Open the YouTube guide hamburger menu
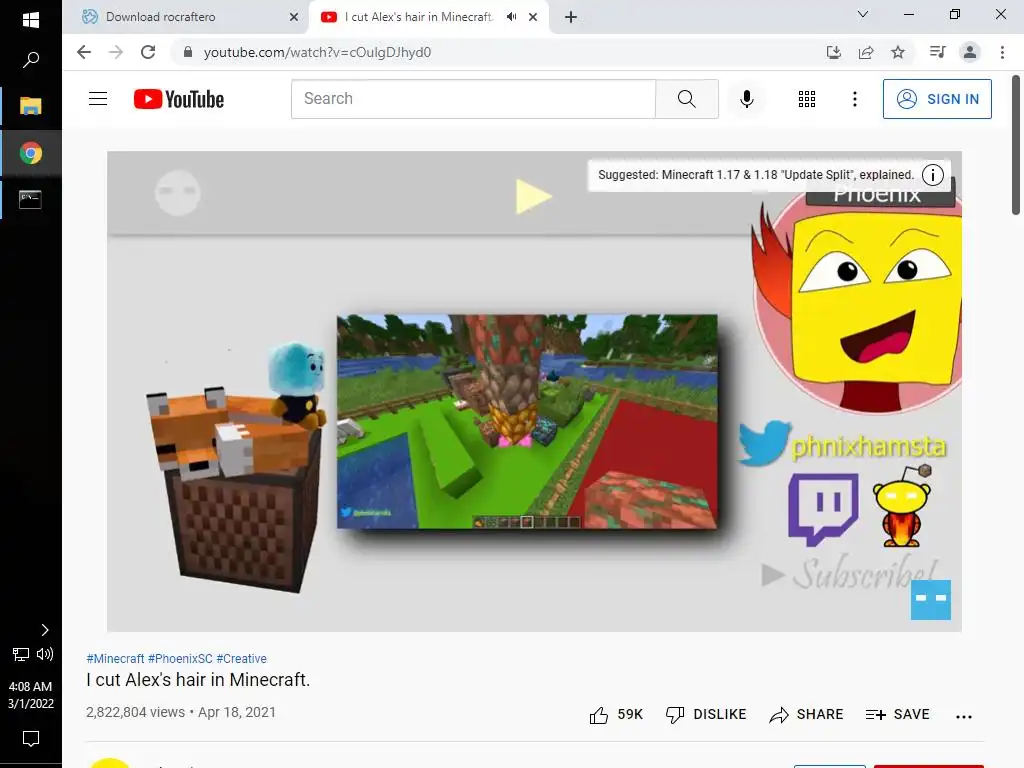Screen dimensions: 1024x768 pos(98,99)
